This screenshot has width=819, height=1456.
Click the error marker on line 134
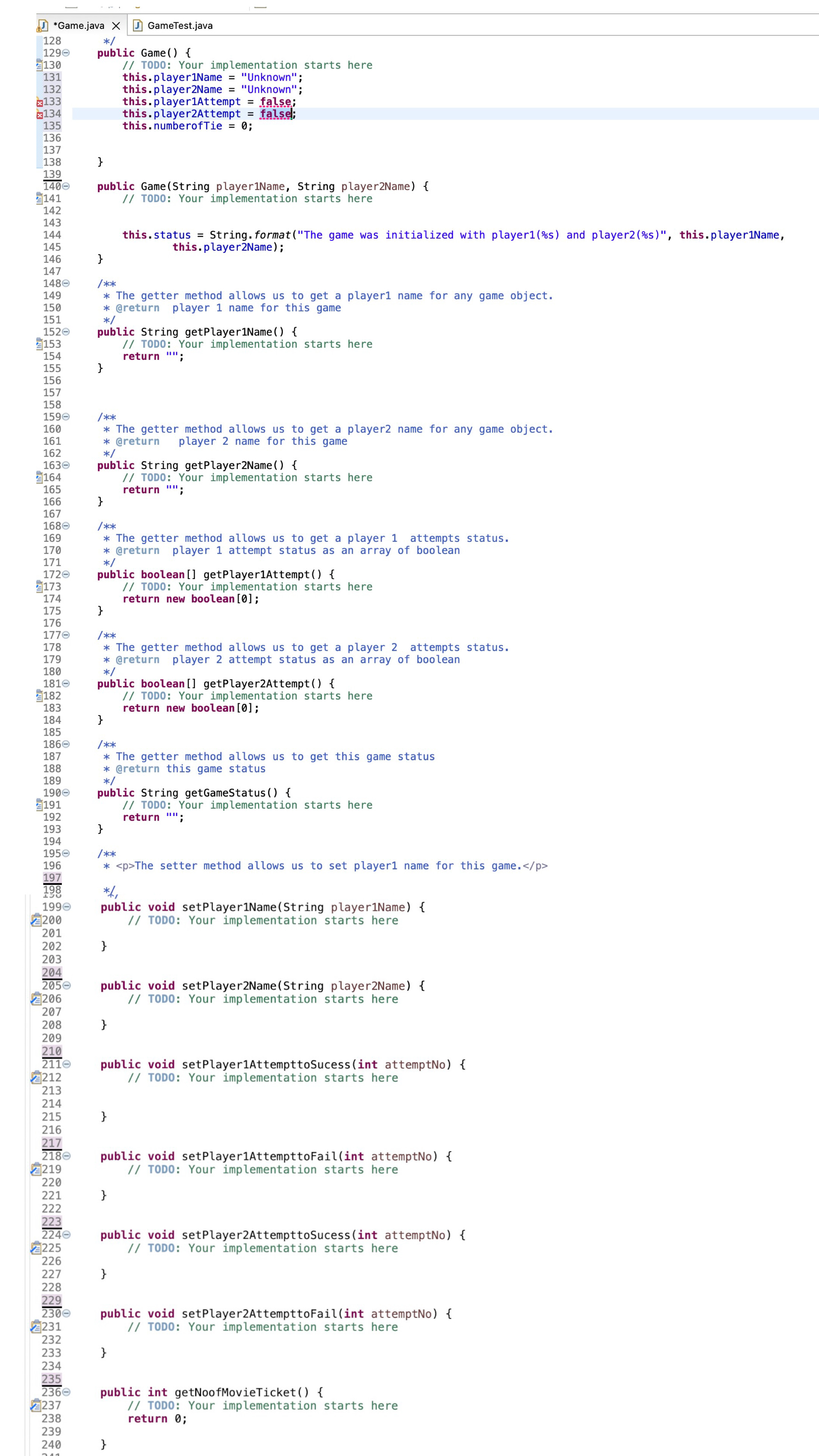(x=39, y=115)
